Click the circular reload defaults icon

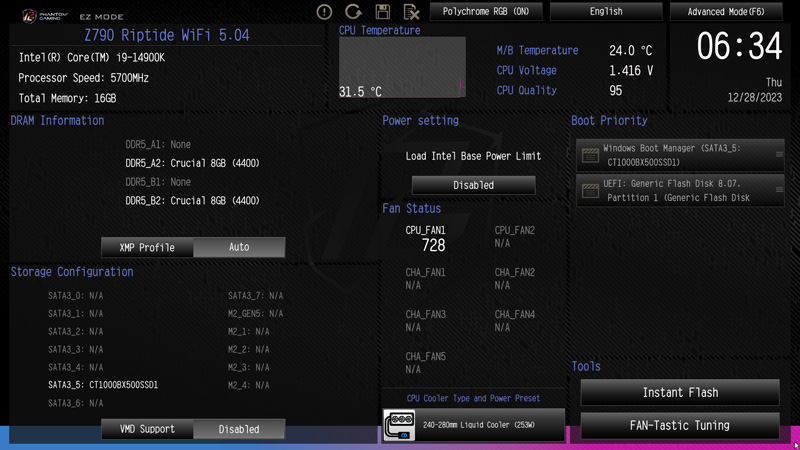353,12
